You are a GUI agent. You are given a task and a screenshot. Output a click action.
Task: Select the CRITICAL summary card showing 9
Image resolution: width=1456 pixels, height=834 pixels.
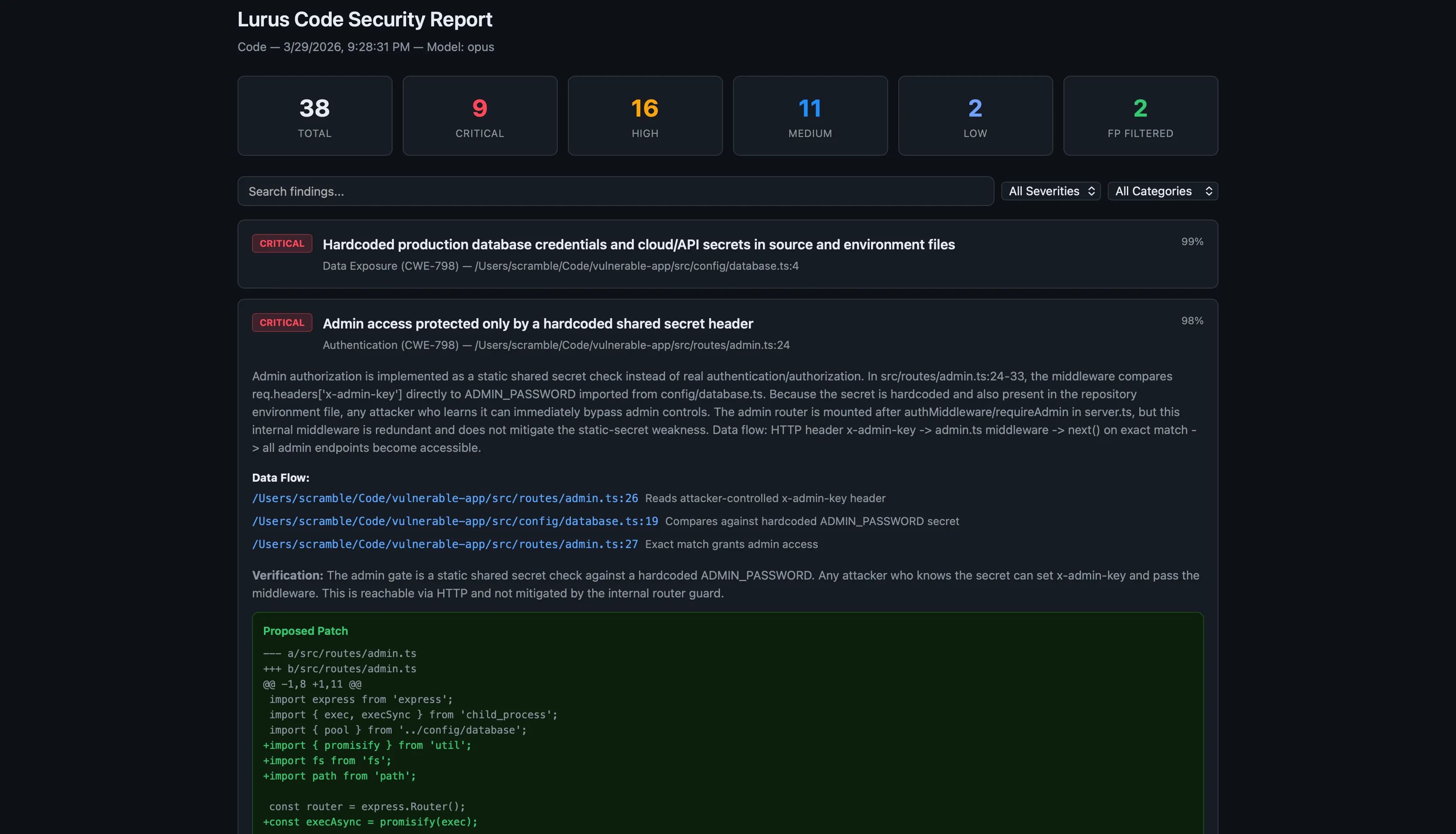(480, 115)
